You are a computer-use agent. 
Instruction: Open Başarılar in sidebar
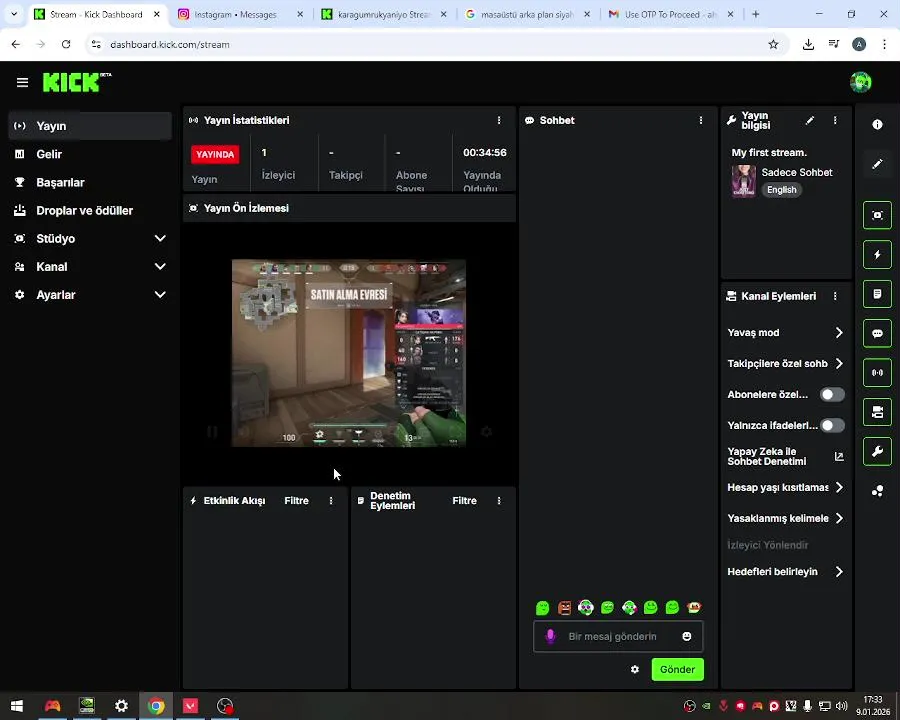tap(90, 182)
